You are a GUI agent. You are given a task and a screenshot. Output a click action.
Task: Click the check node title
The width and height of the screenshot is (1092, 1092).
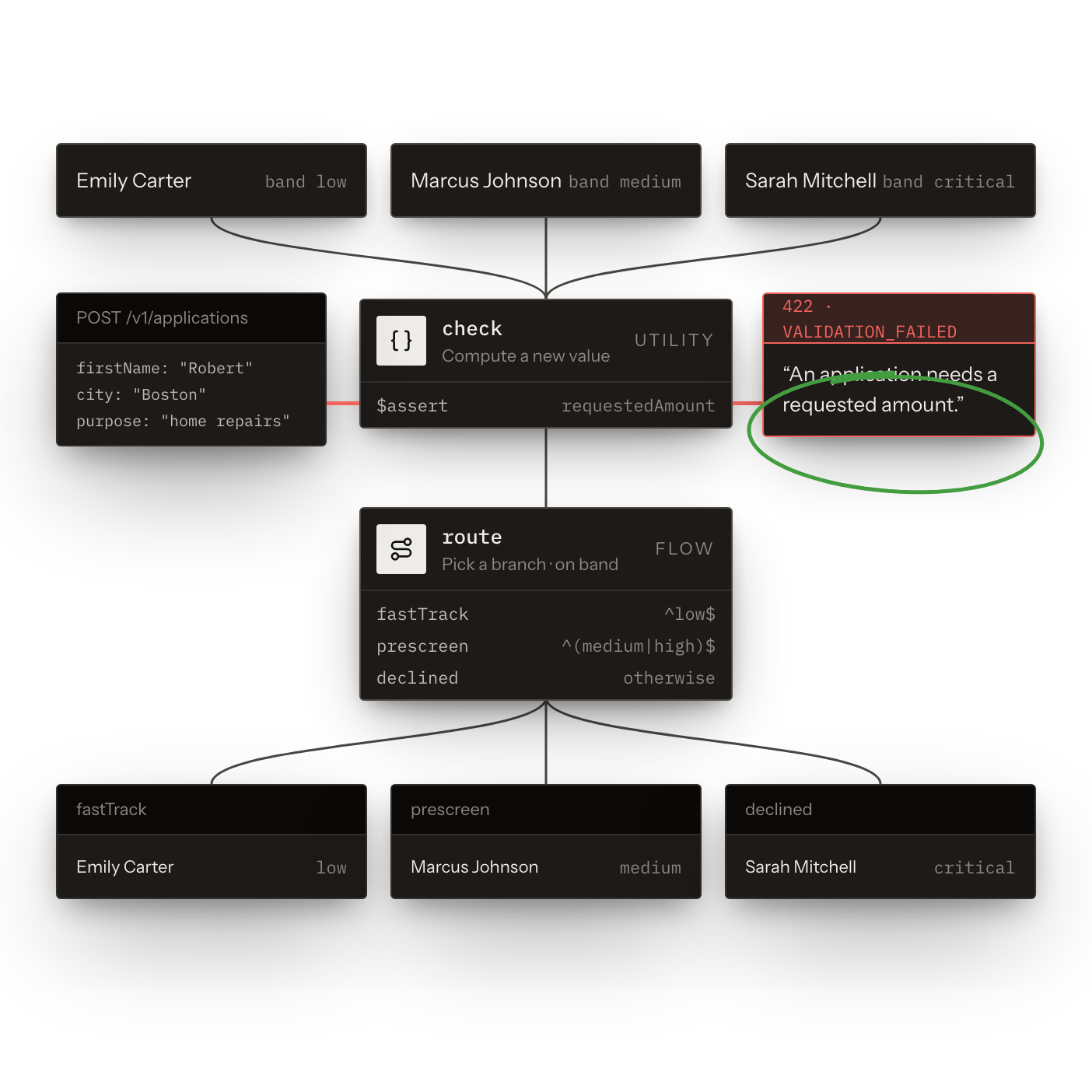coord(472,328)
